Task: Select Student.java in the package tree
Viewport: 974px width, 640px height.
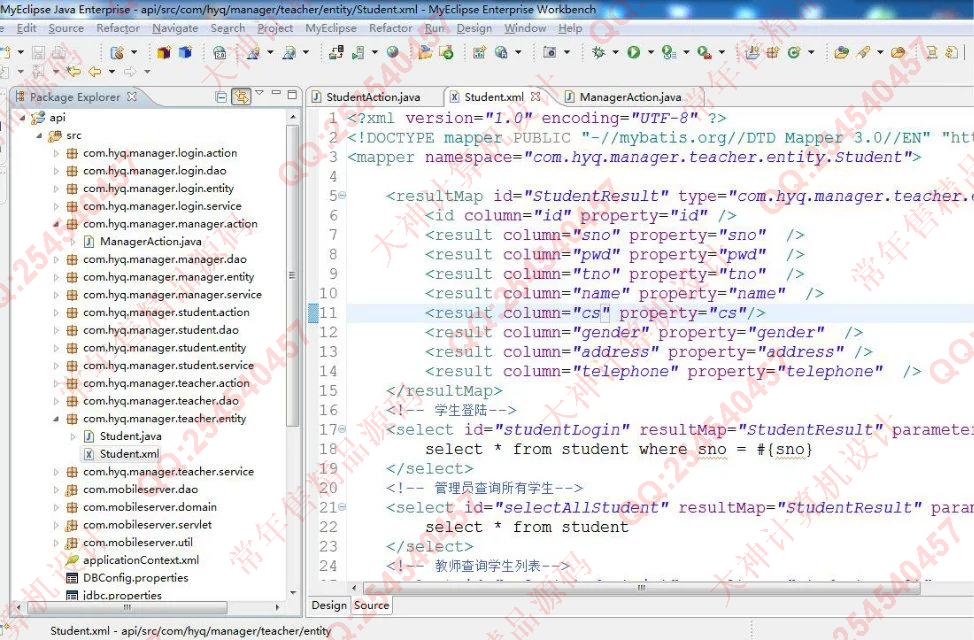Action: click(130, 436)
